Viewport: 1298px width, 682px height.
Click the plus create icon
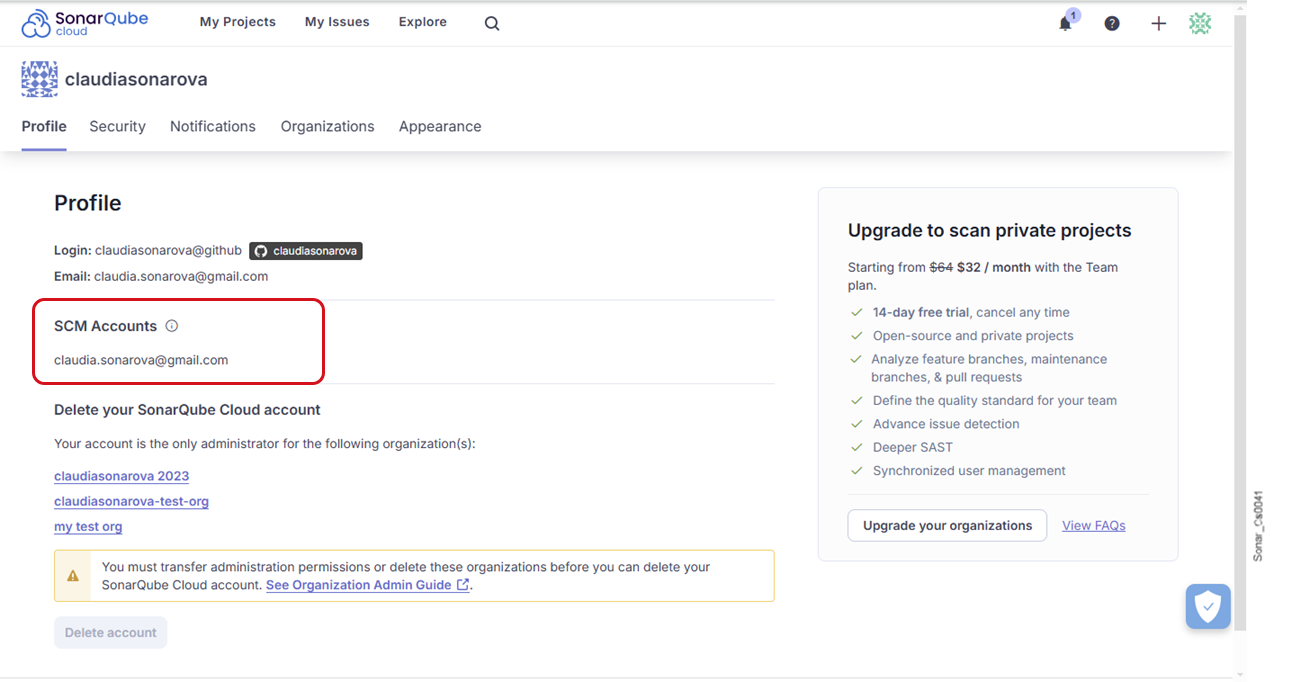click(x=1158, y=23)
